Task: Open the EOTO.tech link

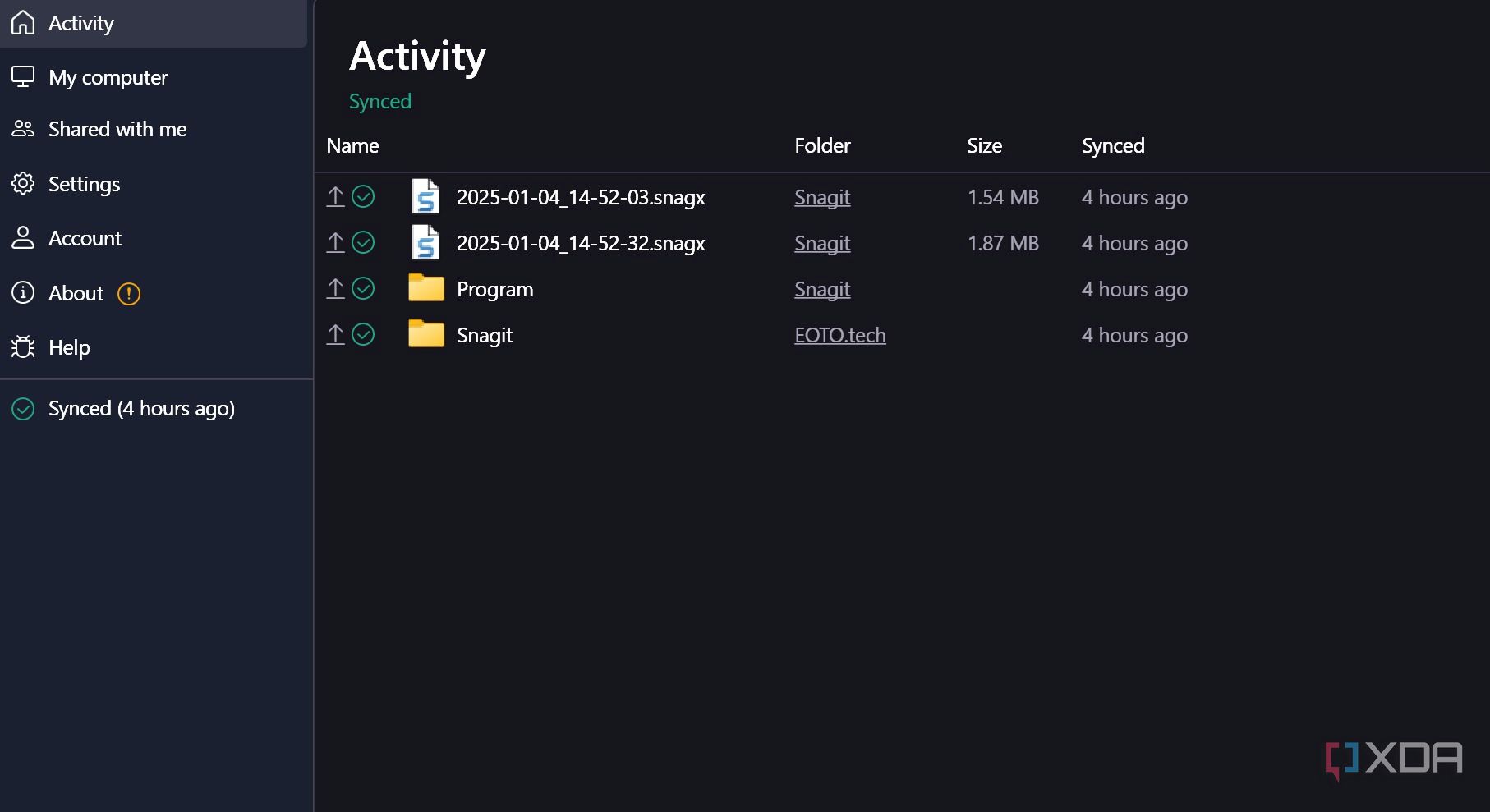Action: pyautogui.click(x=839, y=334)
